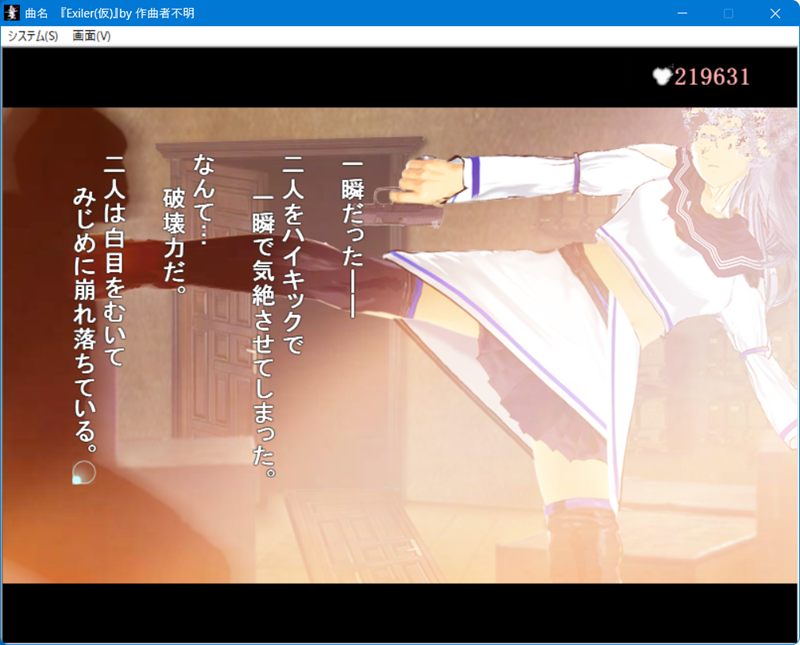Click the circular text-advance indicator

(84, 473)
